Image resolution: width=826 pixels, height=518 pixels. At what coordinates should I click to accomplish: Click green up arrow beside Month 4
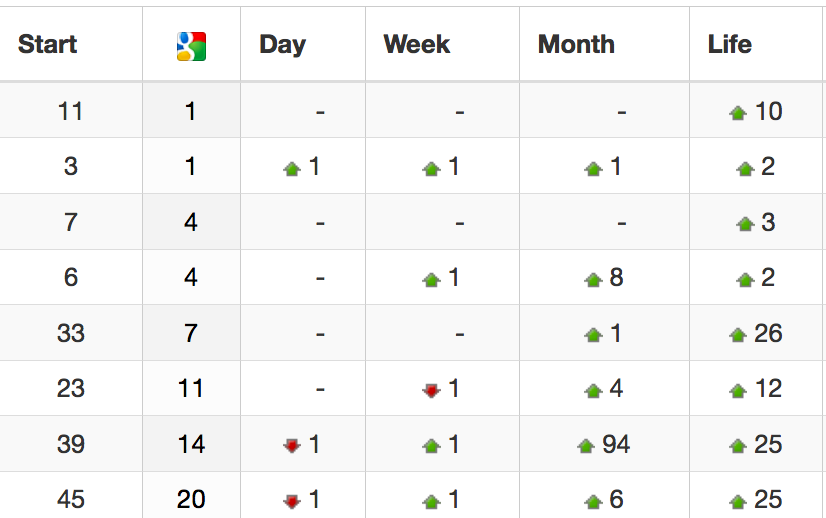coord(593,390)
